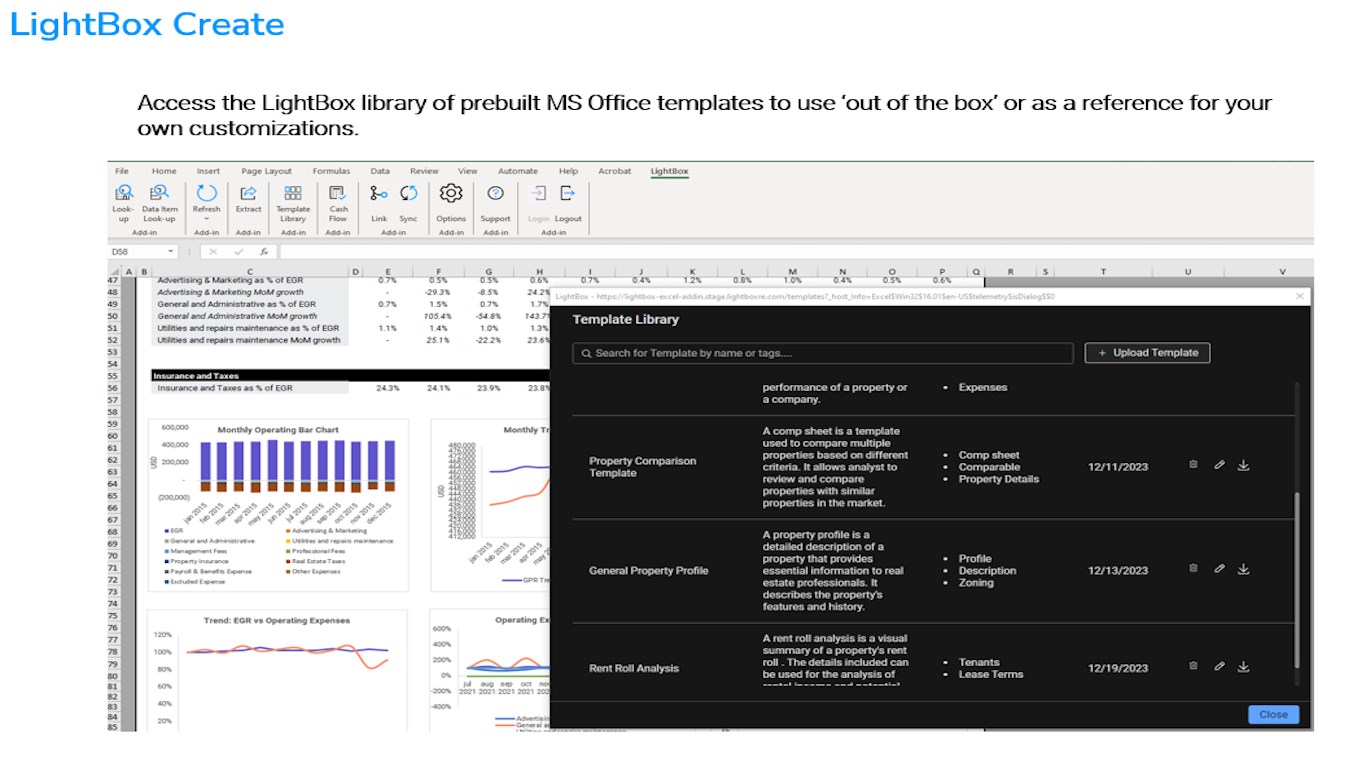The width and height of the screenshot is (1366, 768).
Task: Click the Close button in Template Library
Action: pyautogui.click(x=1273, y=714)
